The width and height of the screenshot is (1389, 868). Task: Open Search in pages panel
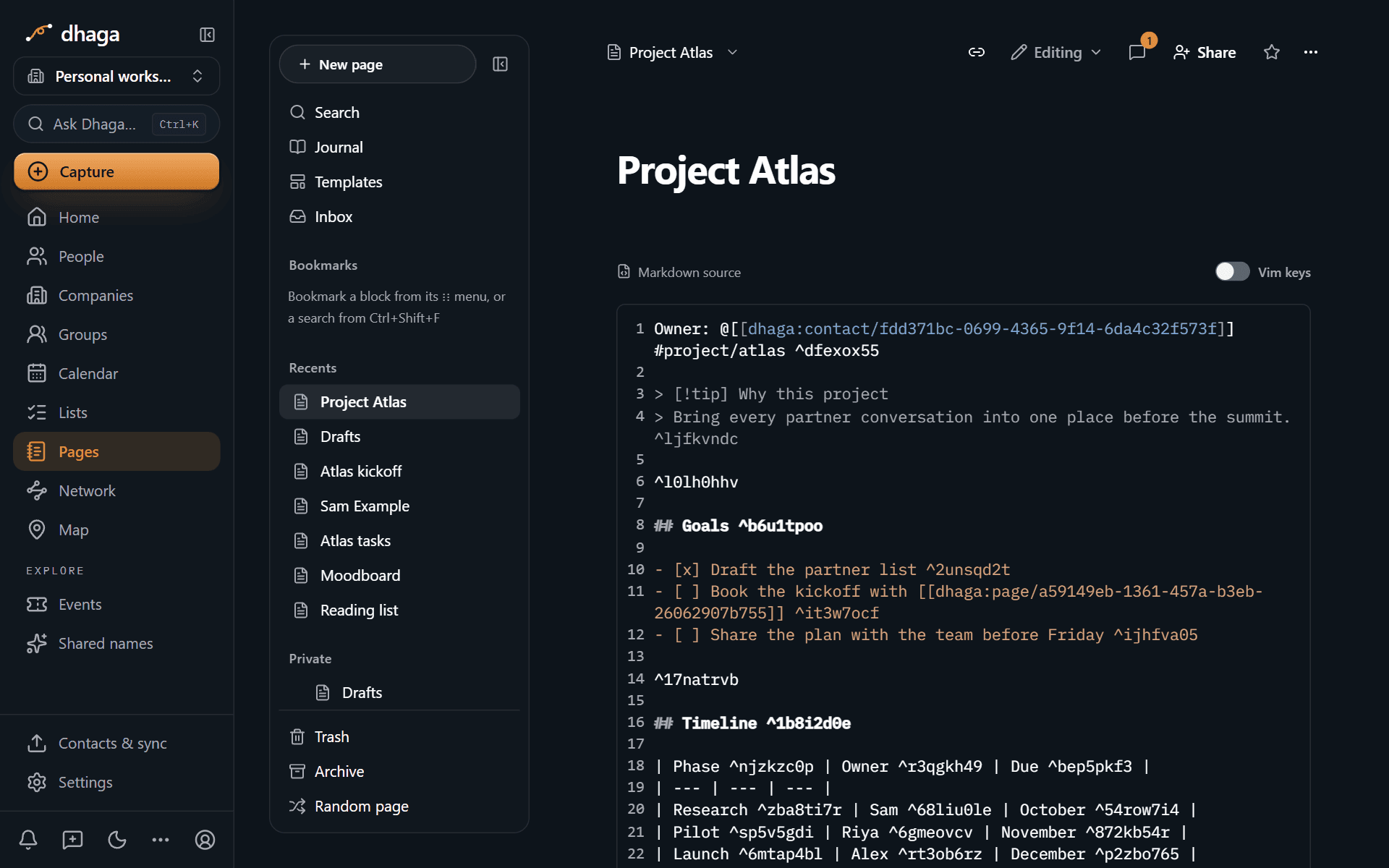(399, 112)
